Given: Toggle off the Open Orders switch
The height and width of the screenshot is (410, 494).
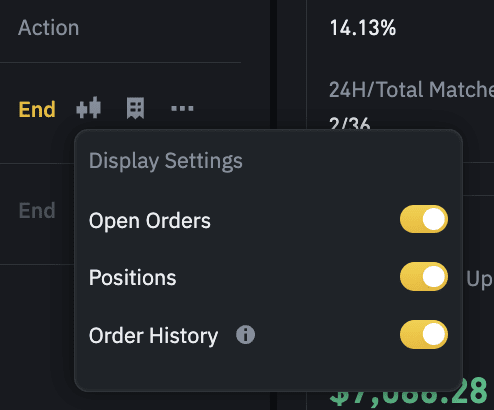Looking at the screenshot, I should point(424,219).
